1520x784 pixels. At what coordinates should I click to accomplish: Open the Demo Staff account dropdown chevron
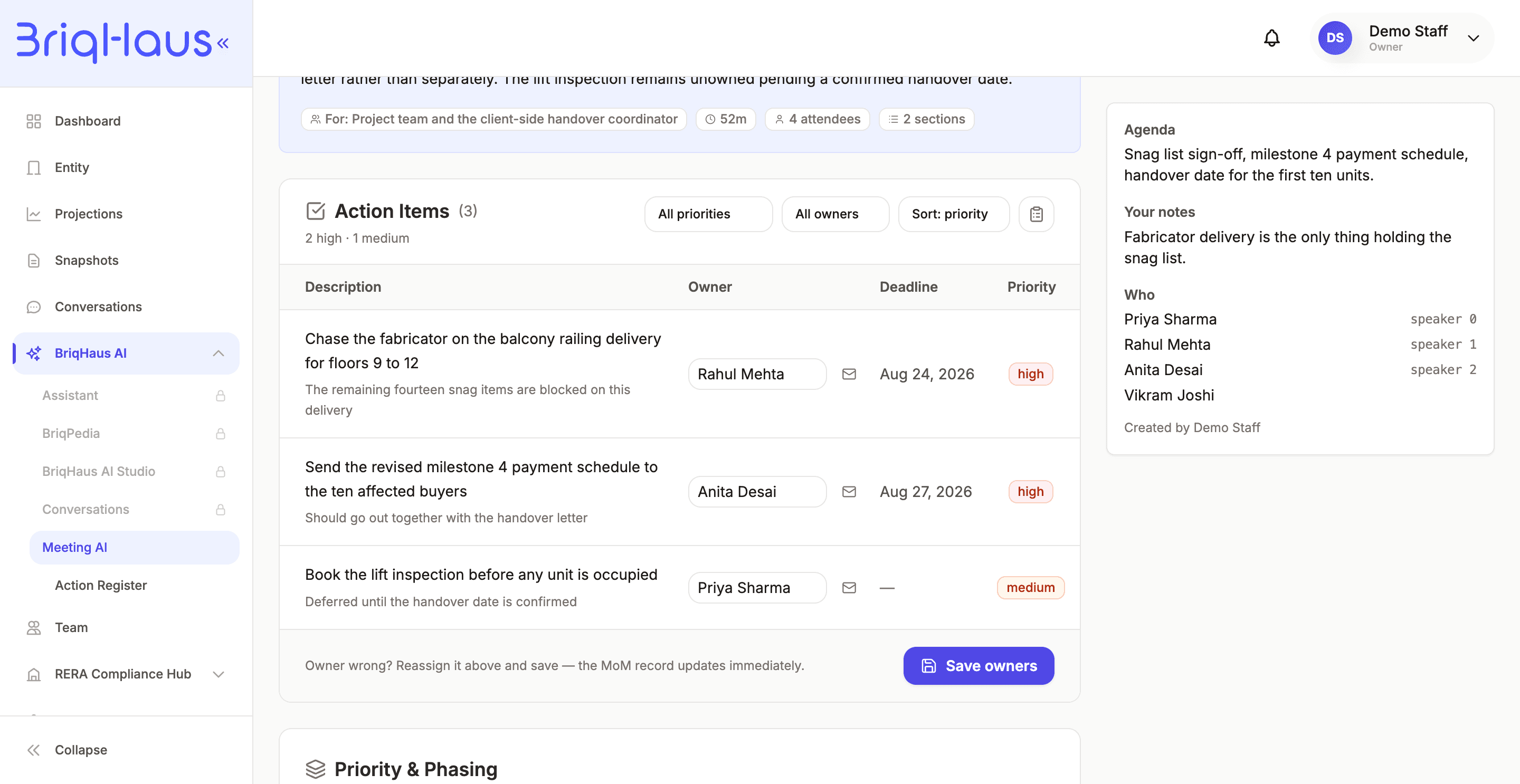pos(1474,39)
